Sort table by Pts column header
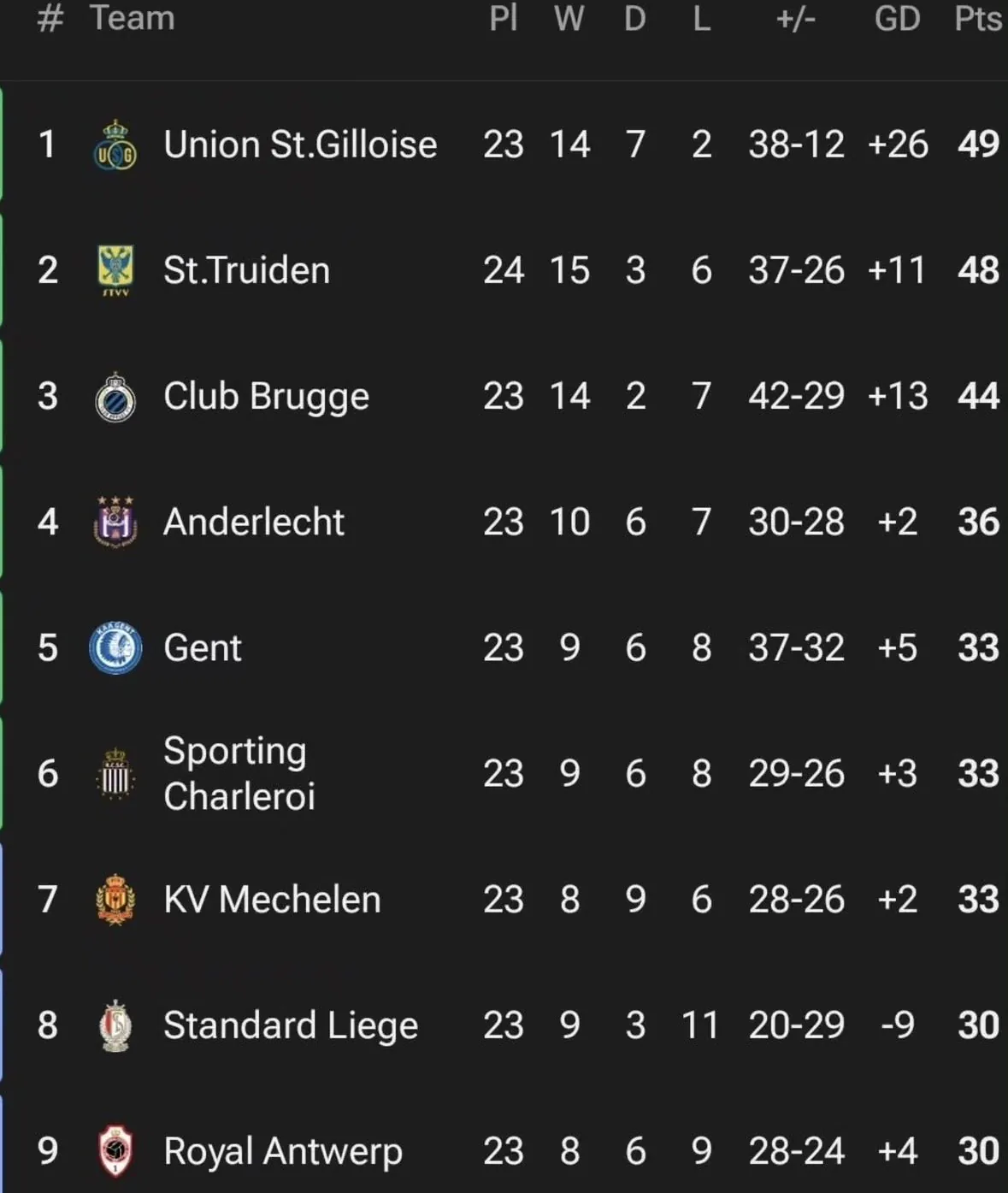 point(977,18)
